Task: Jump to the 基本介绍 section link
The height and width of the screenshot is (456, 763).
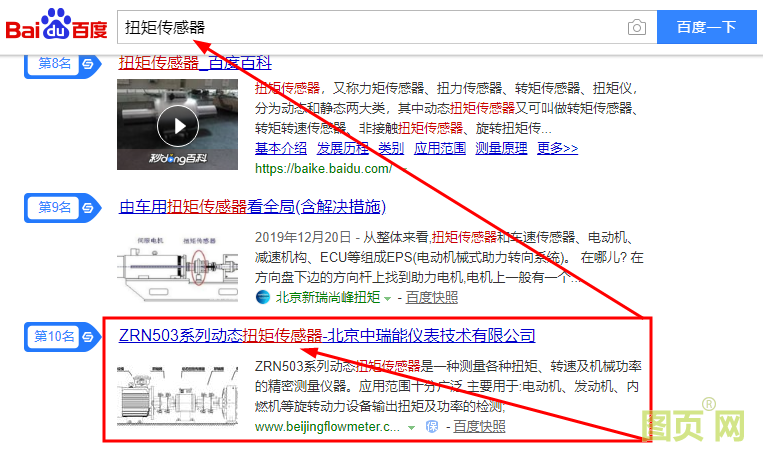Action: 281,148
